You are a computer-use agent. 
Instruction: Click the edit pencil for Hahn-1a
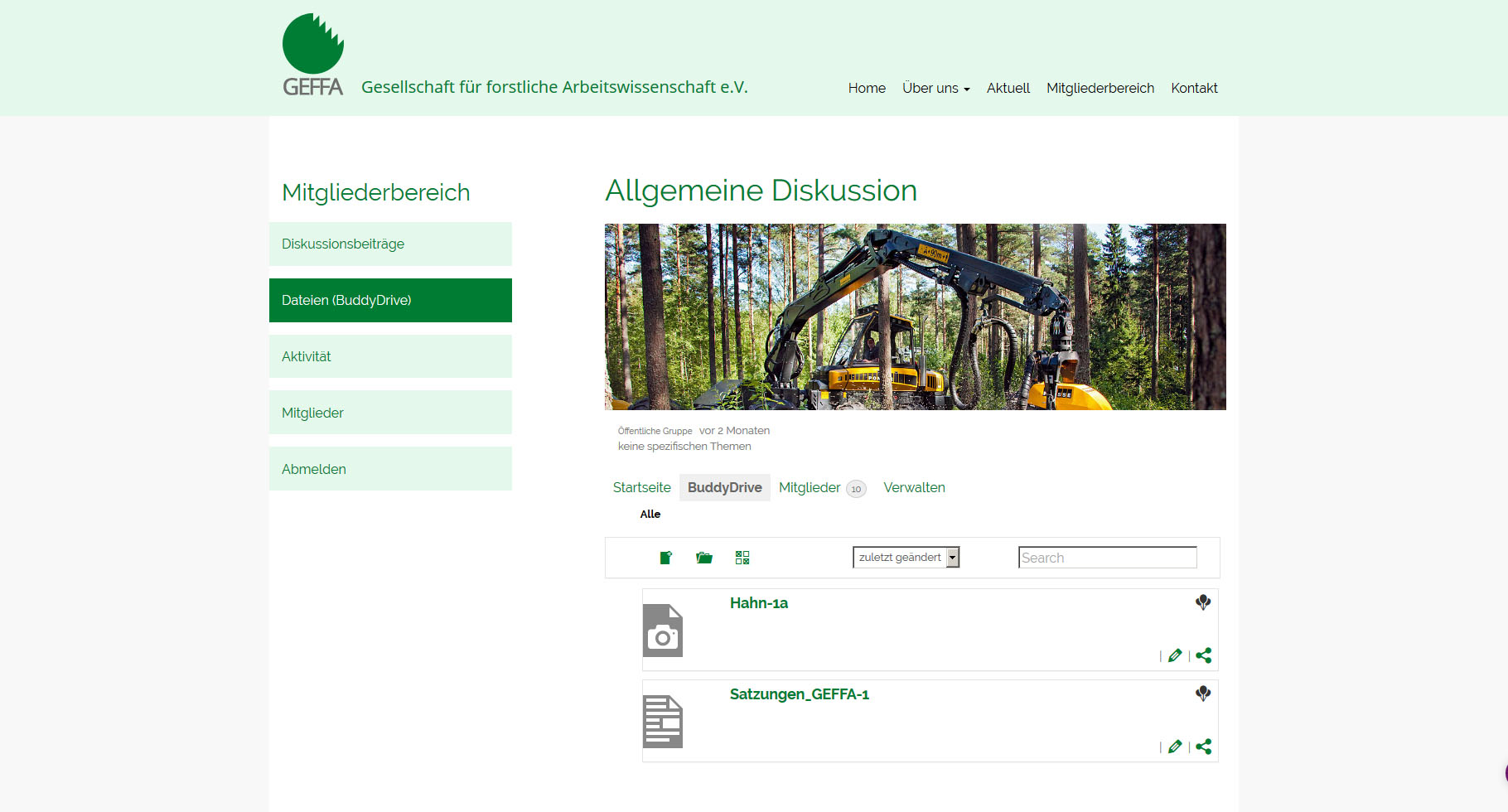pos(1175,655)
